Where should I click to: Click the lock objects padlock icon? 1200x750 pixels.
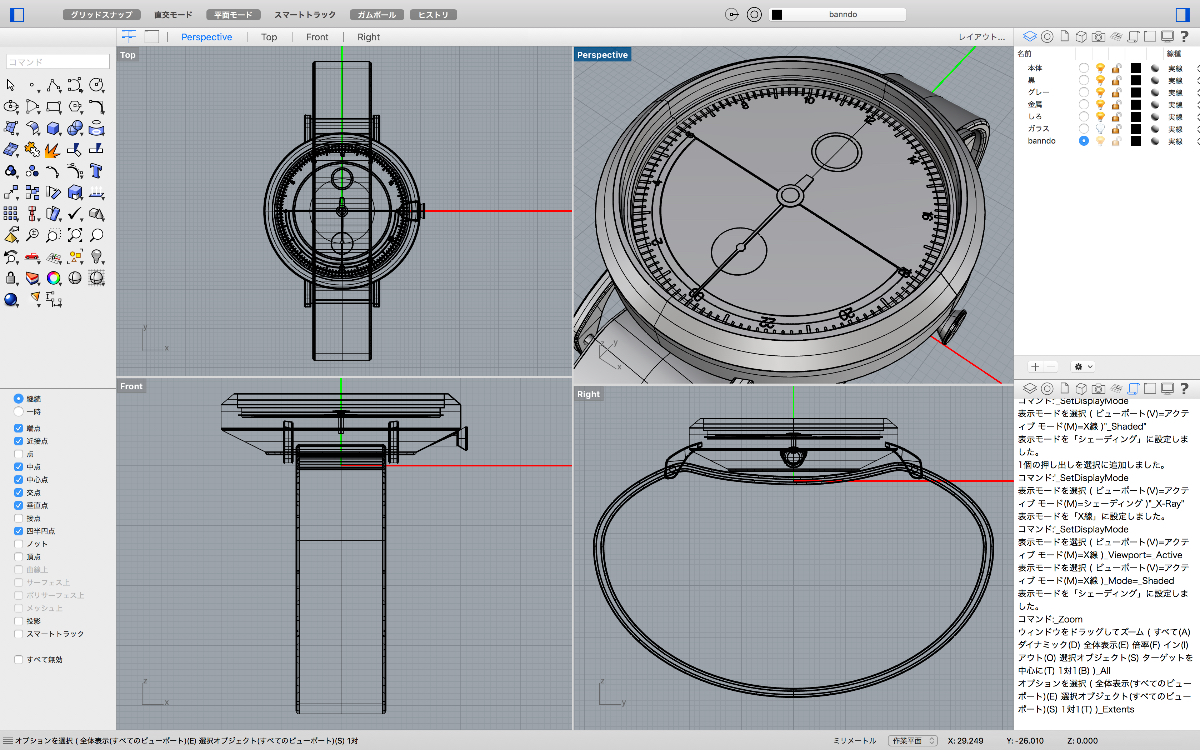pos(12,278)
